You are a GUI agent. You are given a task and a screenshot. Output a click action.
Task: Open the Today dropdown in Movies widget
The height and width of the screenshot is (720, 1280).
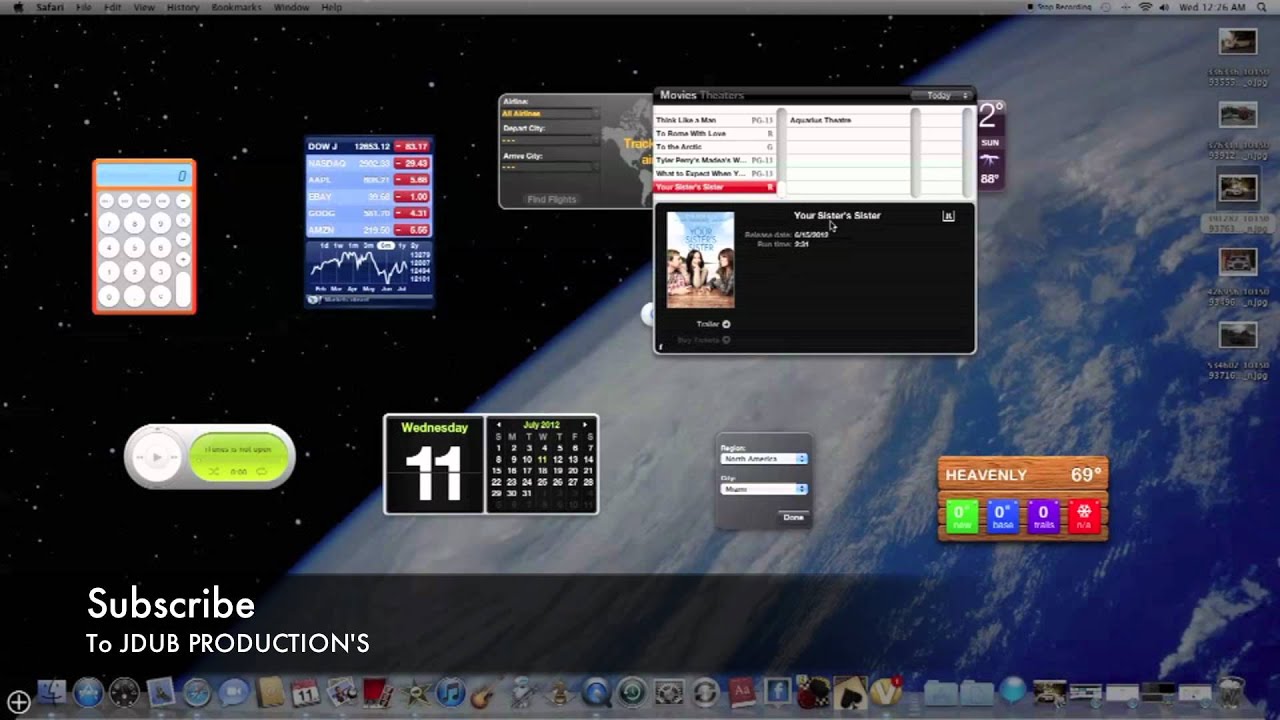tap(941, 96)
